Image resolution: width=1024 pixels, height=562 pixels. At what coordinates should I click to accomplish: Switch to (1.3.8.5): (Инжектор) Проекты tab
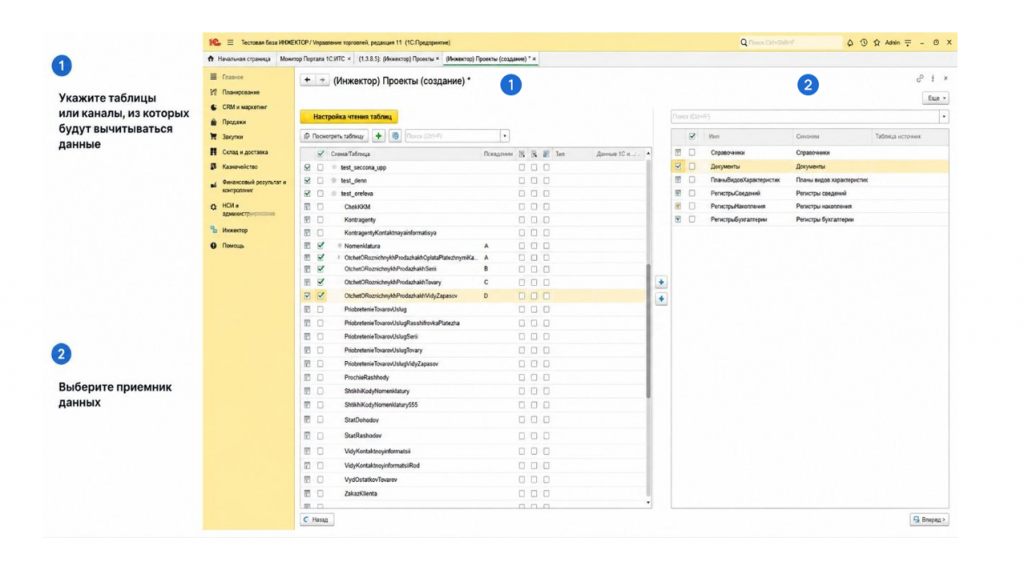(x=396, y=59)
